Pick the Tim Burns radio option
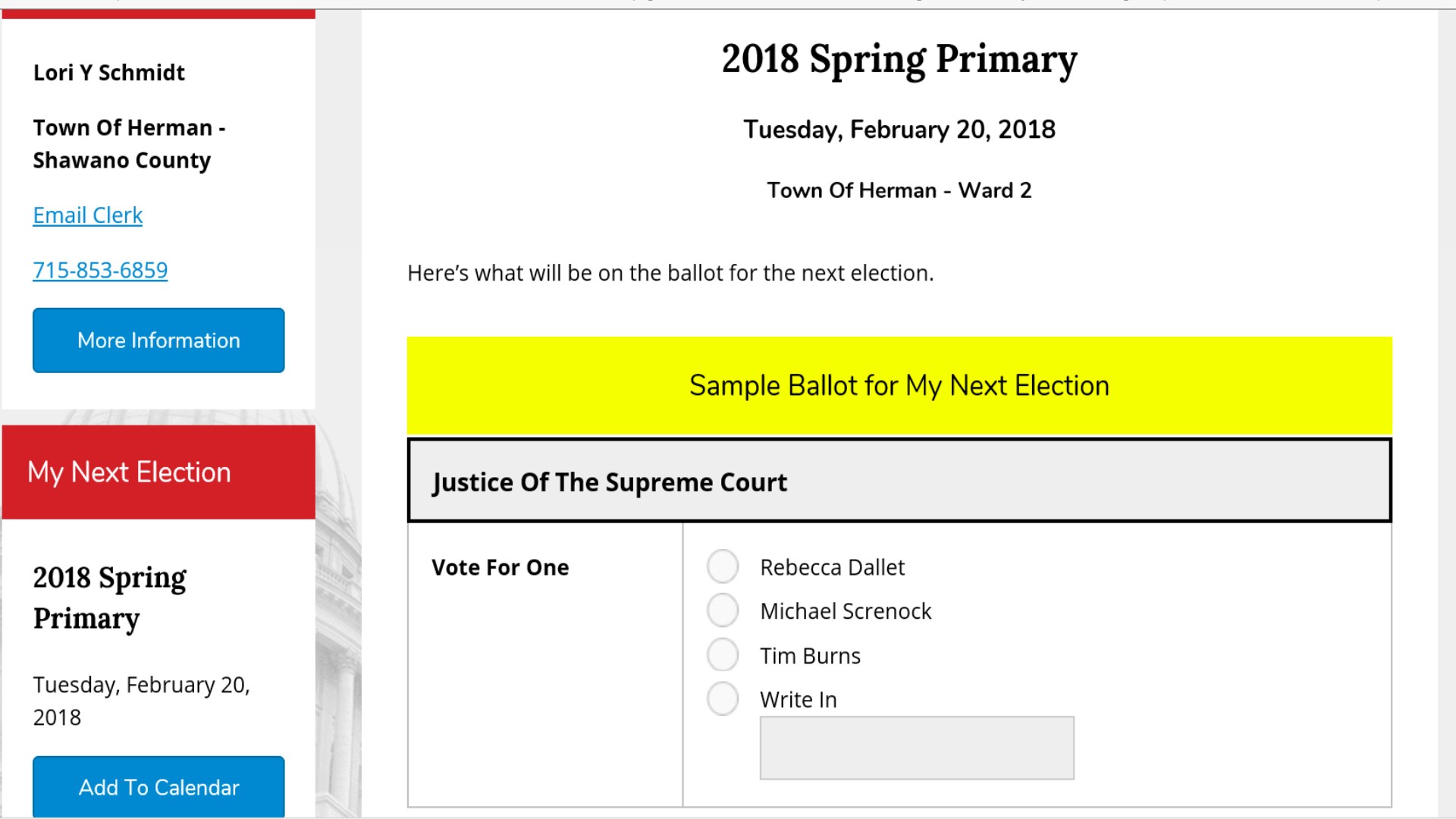The height and width of the screenshot is (819, 1456). pyautogui.click(x=722, y=655)
